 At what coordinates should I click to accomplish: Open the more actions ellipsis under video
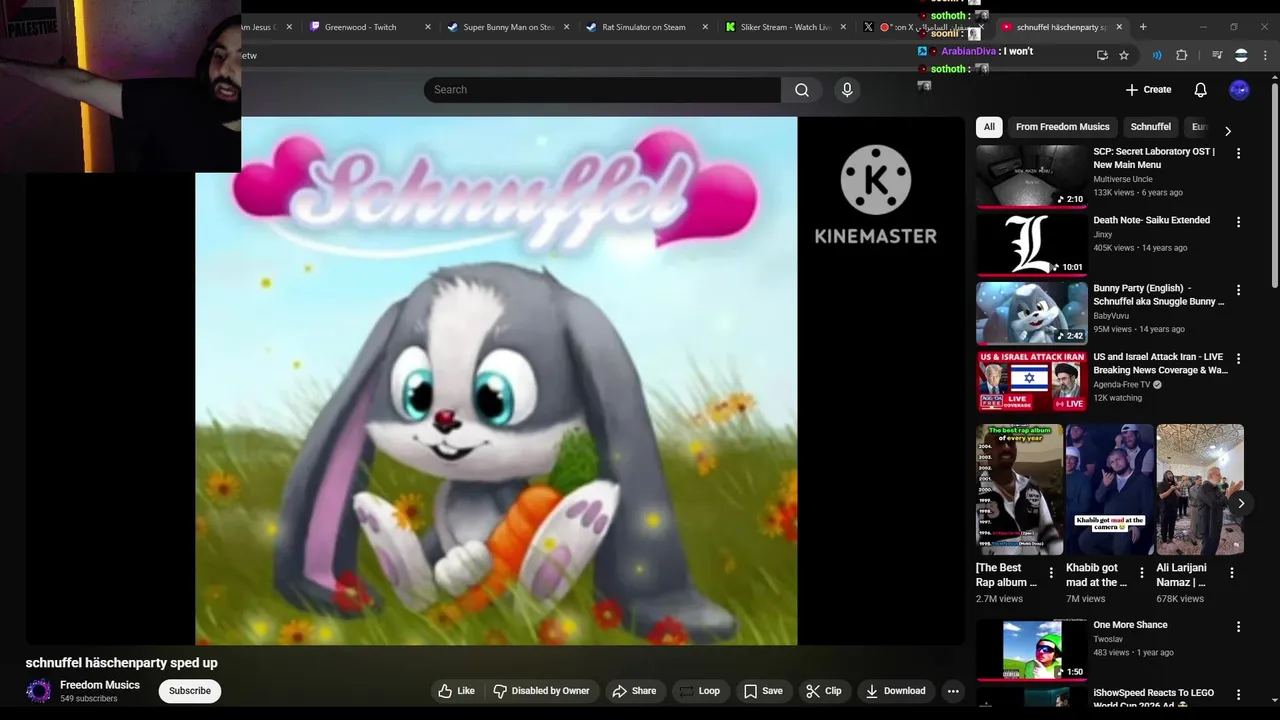[953, 691]
